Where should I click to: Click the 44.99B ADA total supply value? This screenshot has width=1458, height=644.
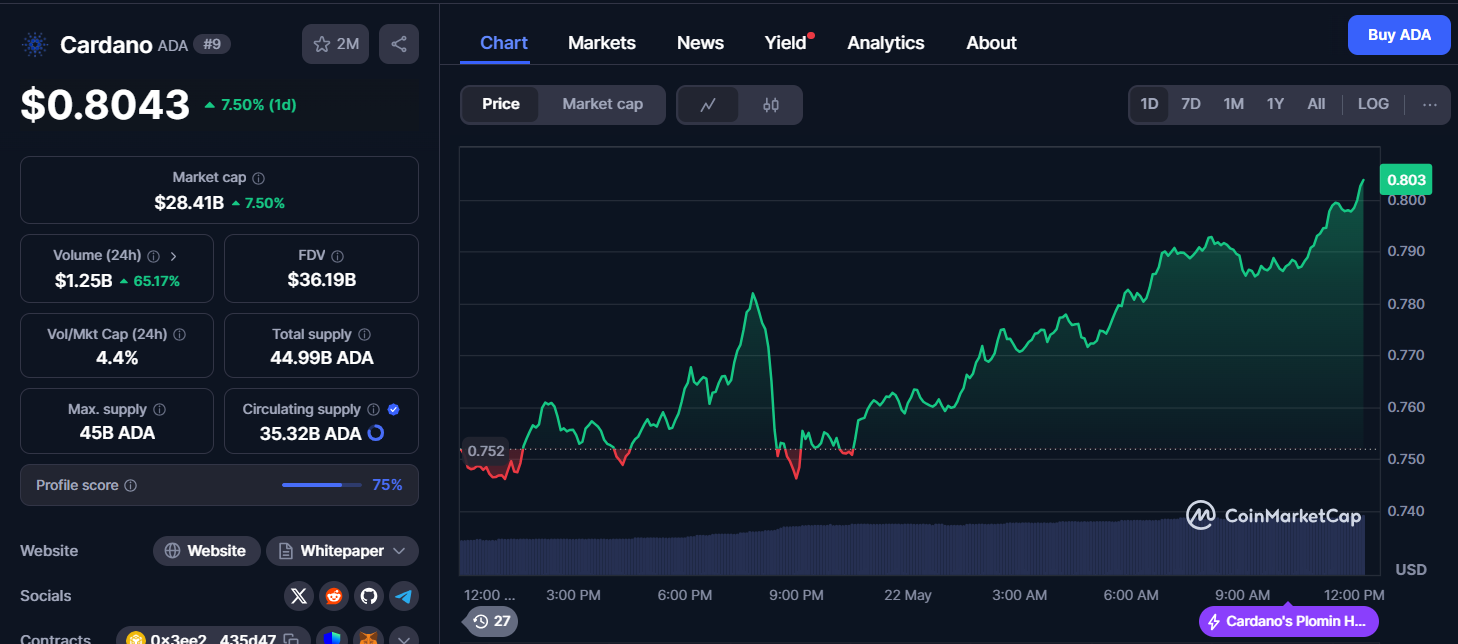point(321,358)
